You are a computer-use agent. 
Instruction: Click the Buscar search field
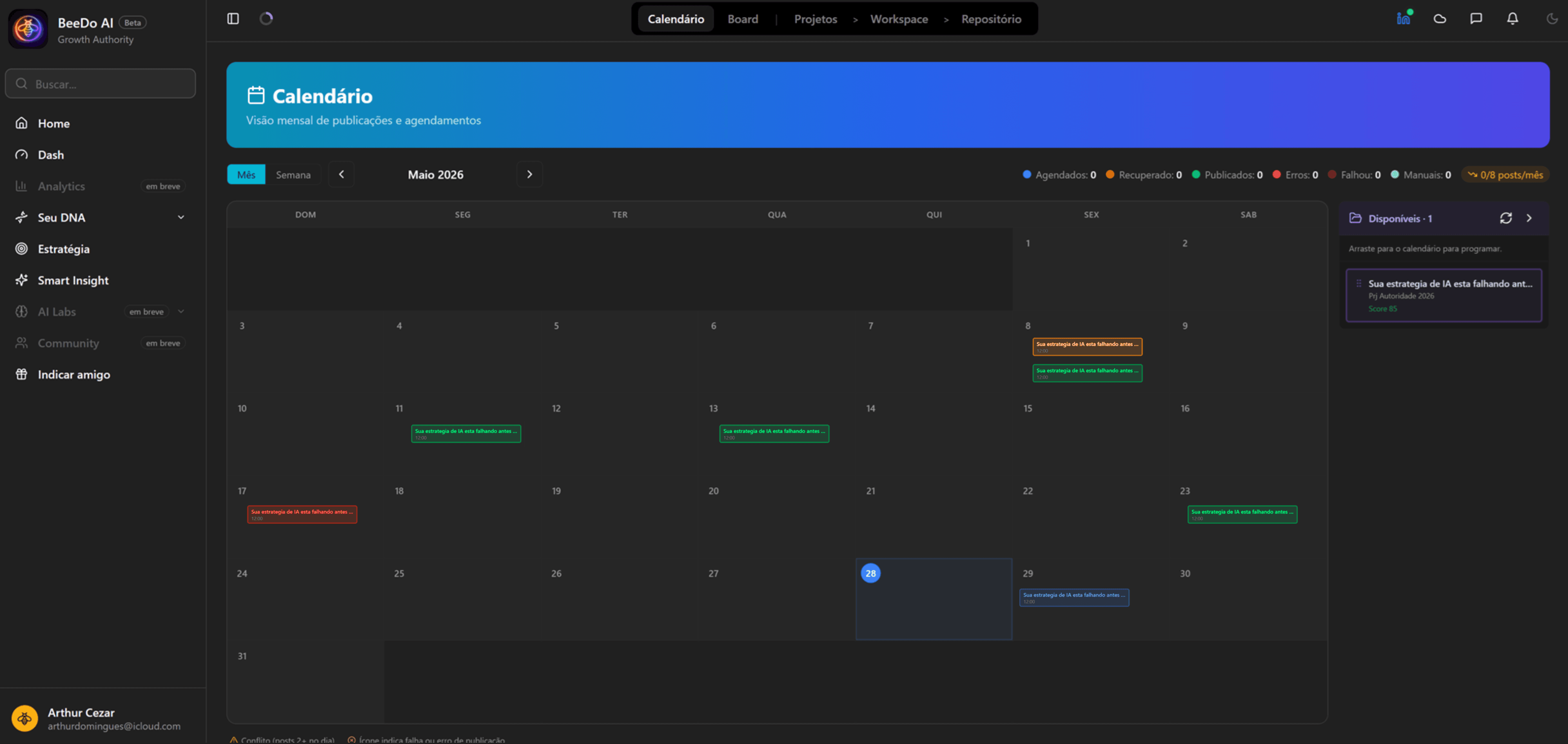coord(100,83)
